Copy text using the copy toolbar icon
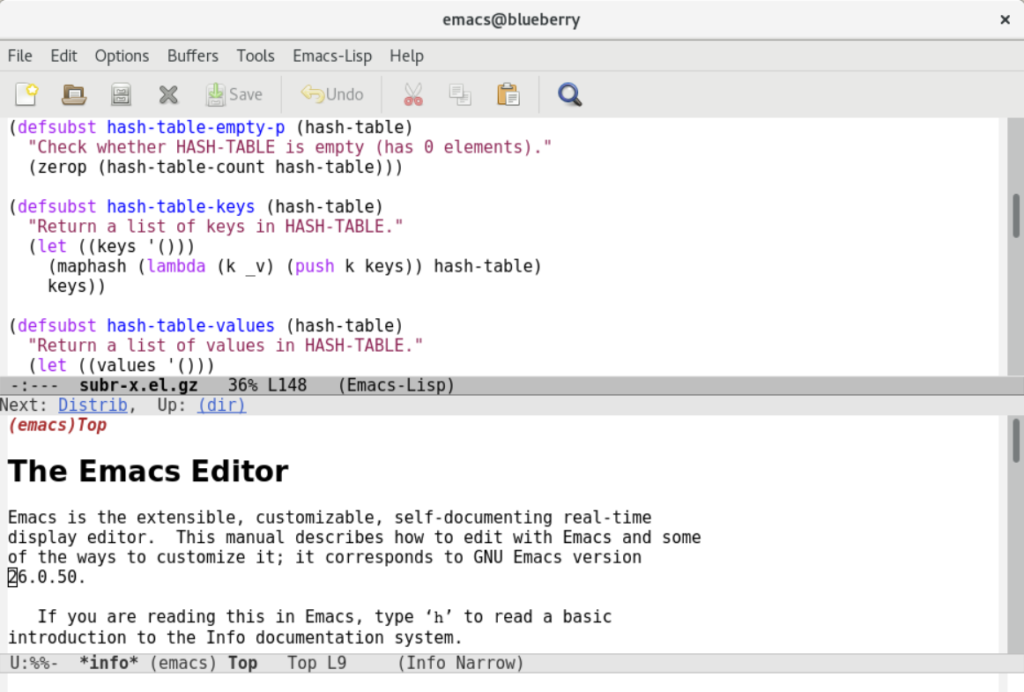The width and height of the screenshot is (1024, 692). point(459,94)
